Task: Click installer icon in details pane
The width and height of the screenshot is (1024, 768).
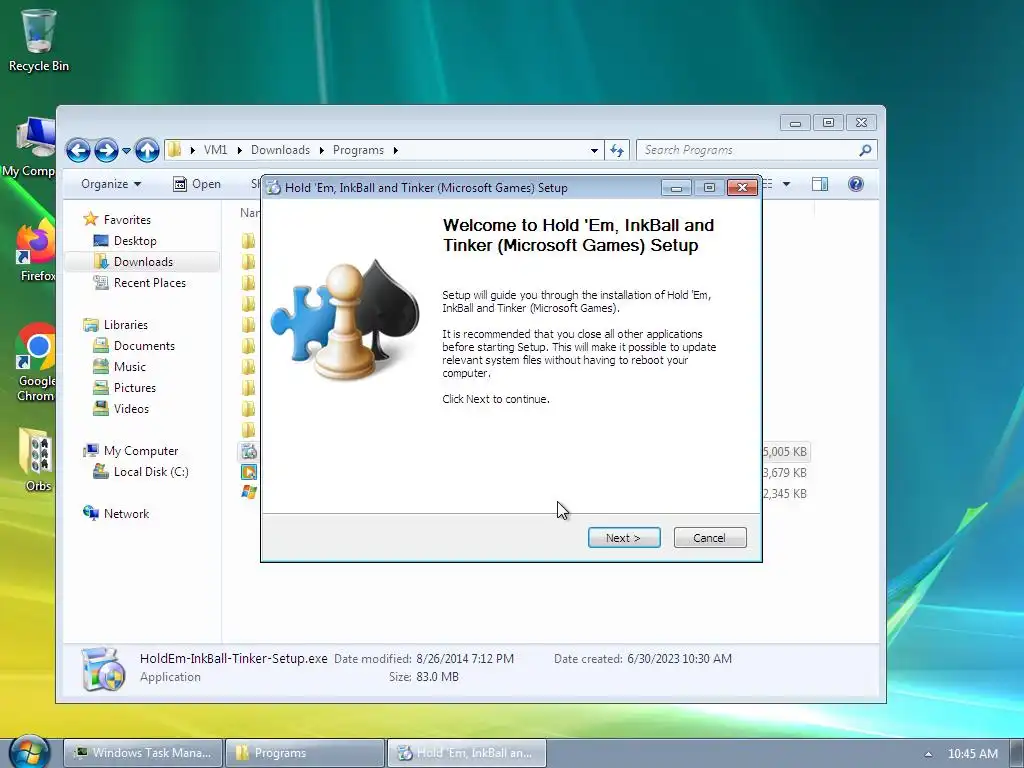Action: 103,669
